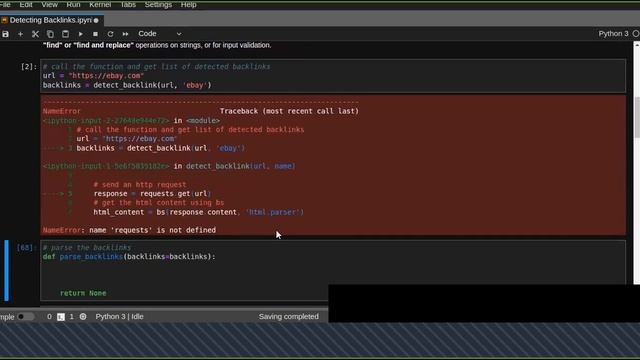Screen dimensions: 640x360
Task: Click into the parse_backlinks code cell
Action: [333, 271]
